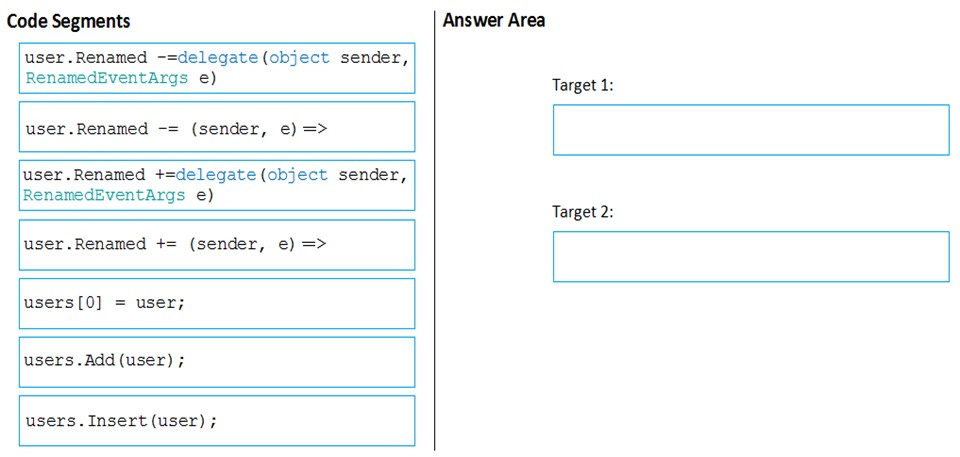Click the vertical divider between panels
Screen dimensions: 960x457
[435, 230]
